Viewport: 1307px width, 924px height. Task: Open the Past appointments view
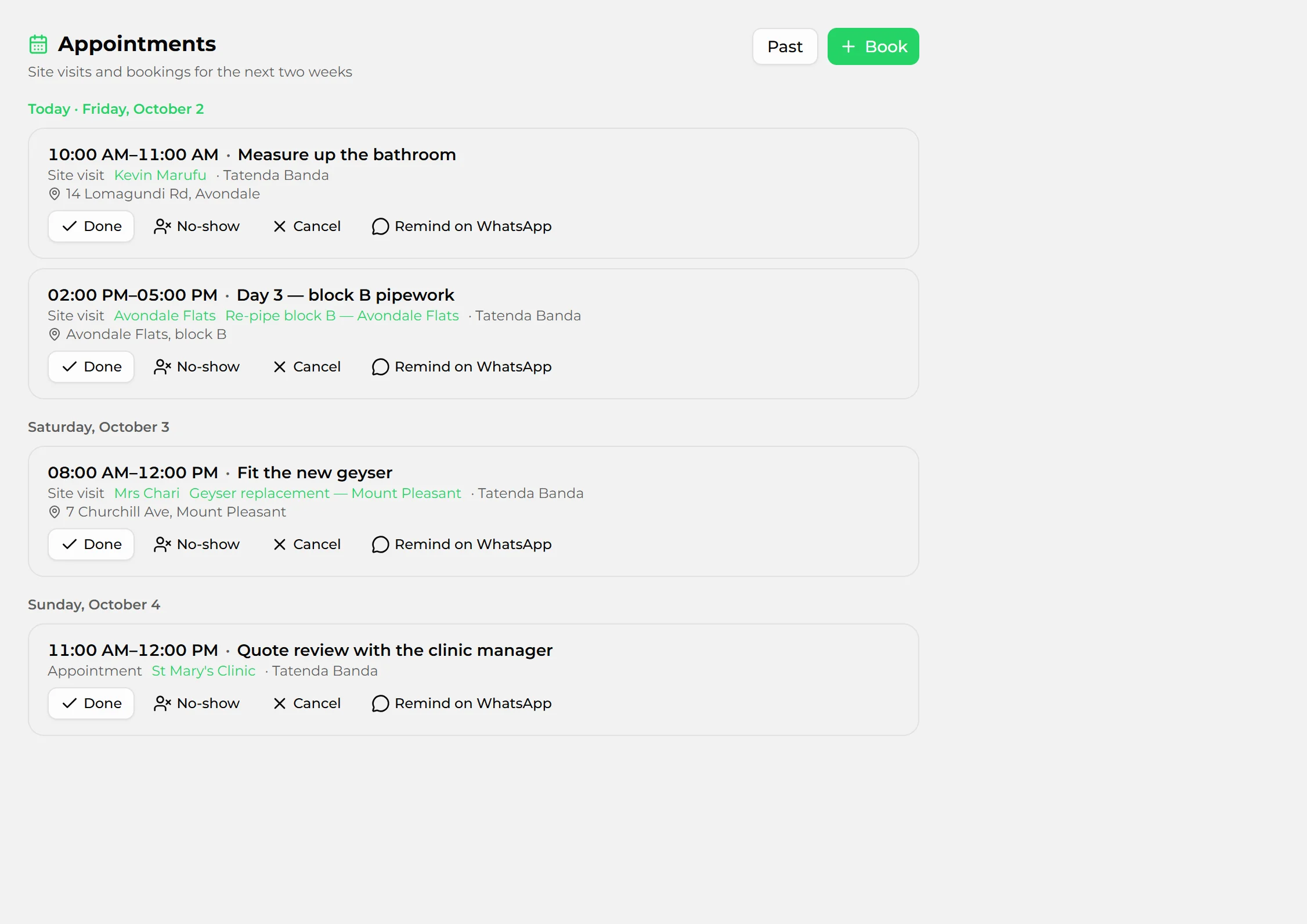(785, 46)
